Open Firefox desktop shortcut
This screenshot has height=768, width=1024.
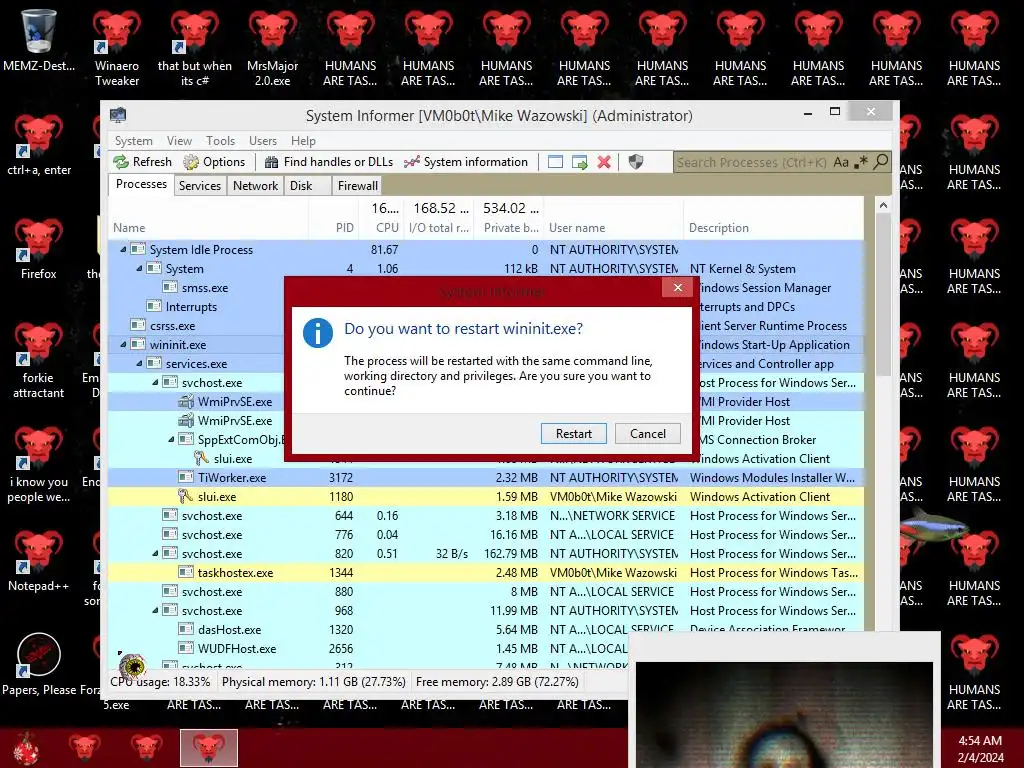[39, 249]
